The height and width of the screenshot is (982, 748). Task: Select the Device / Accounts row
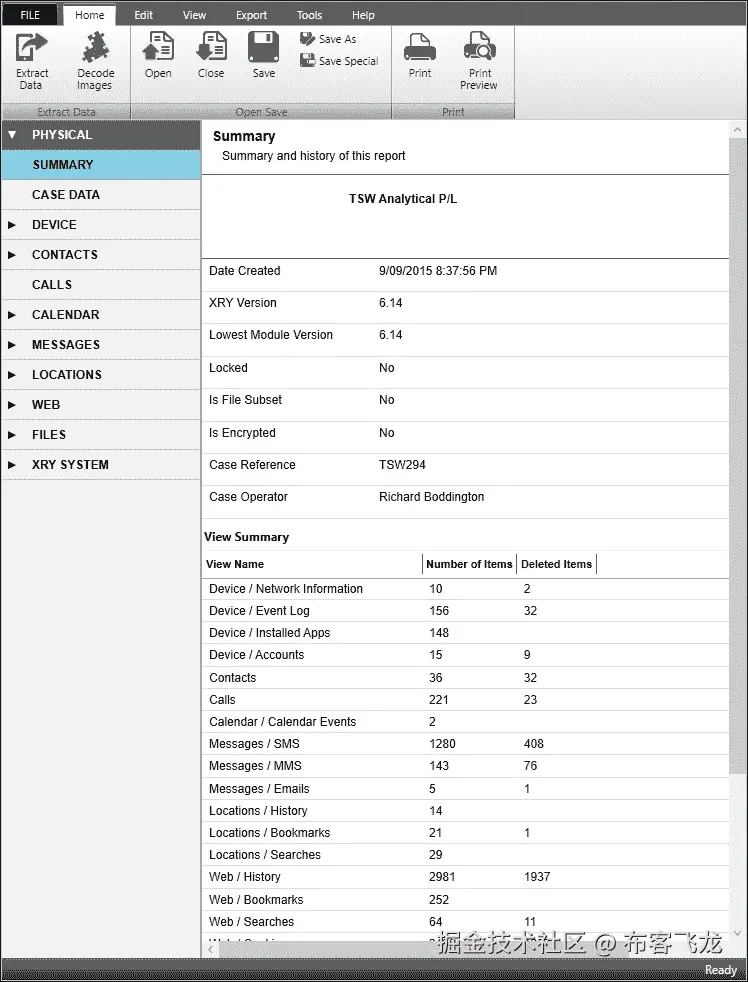[x=465, y=655]
